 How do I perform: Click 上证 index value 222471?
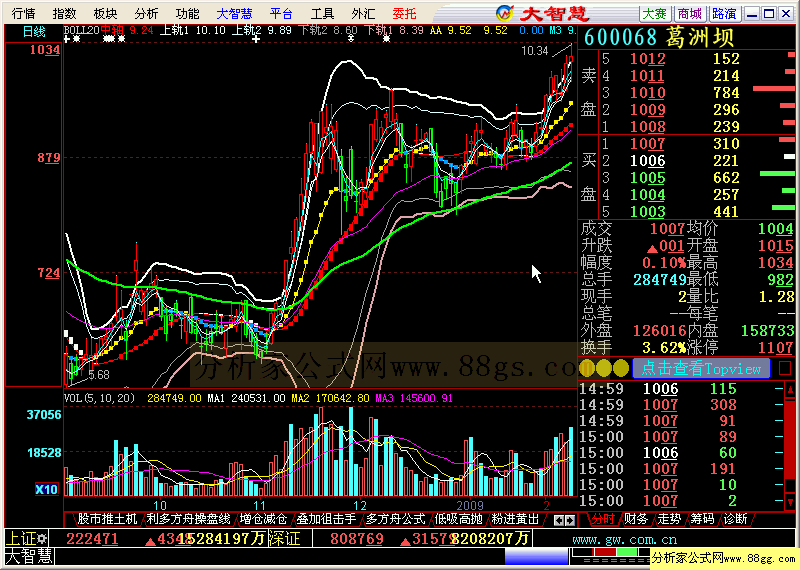click(92, 538)
